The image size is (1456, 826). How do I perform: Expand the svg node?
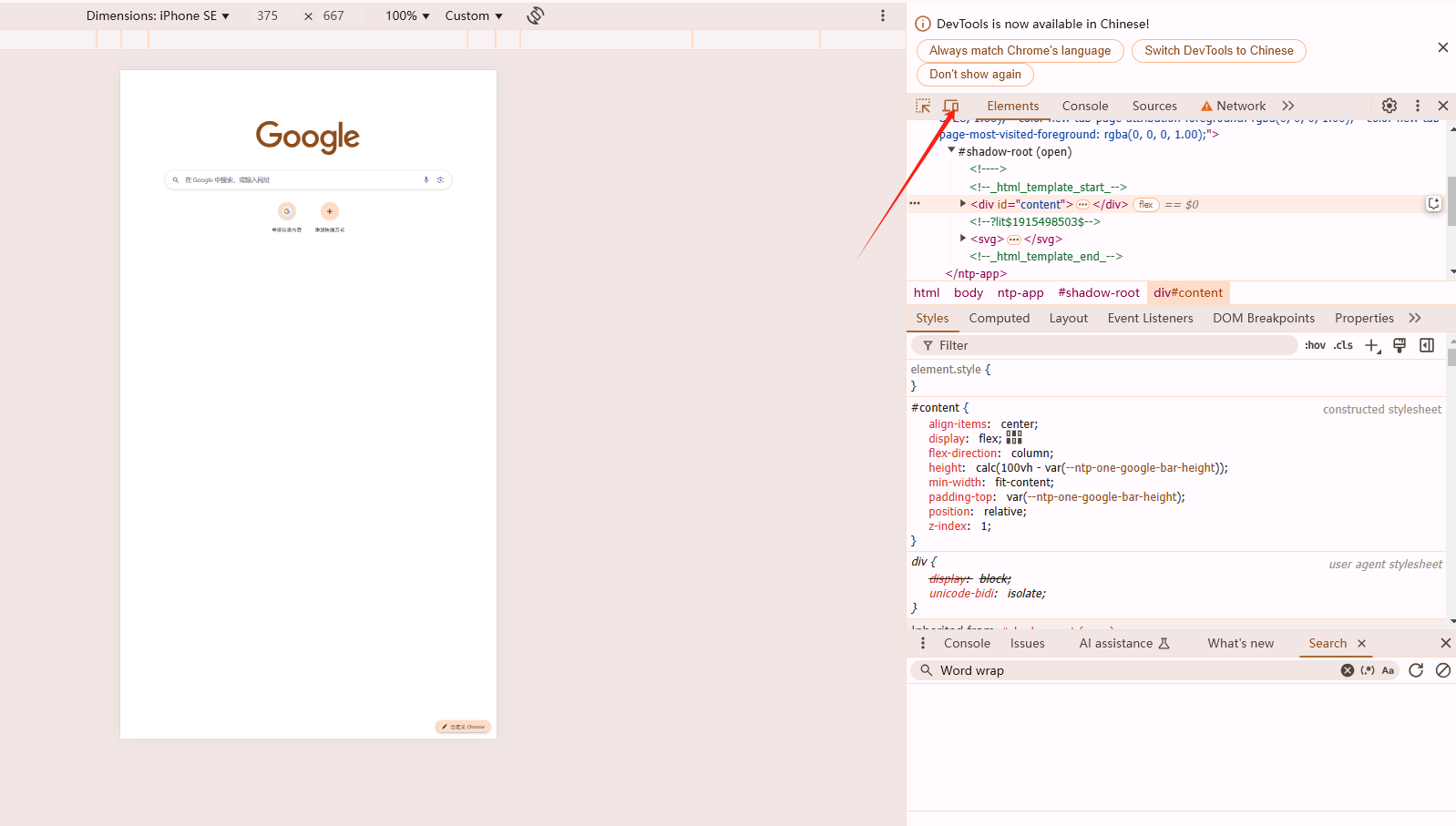click(x=963, y=239)
